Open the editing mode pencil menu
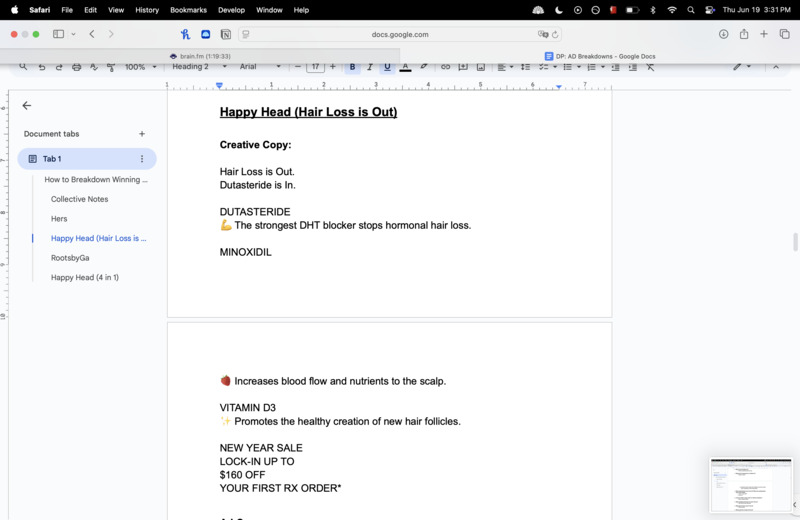Image resolution: width=800 pixels, height=520 pixels. pyautogui.click(x=742, y=67)
